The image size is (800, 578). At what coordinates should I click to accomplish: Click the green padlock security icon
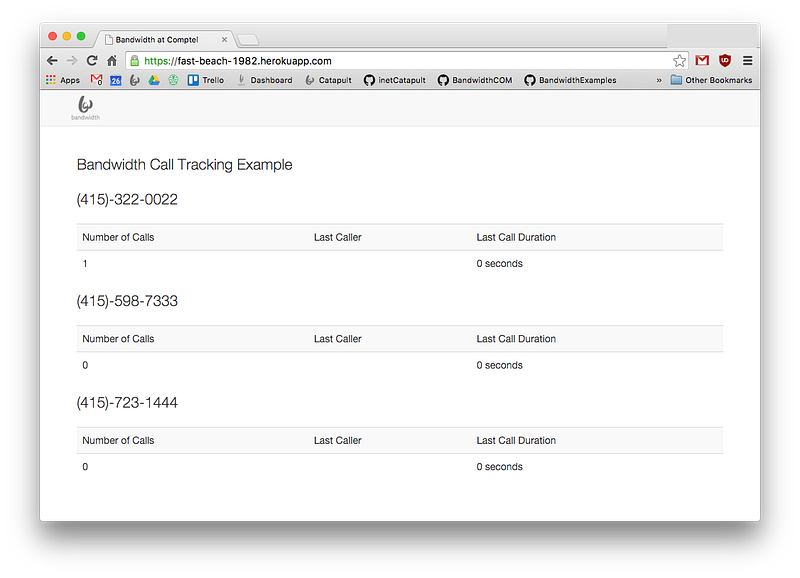(135, 61)
